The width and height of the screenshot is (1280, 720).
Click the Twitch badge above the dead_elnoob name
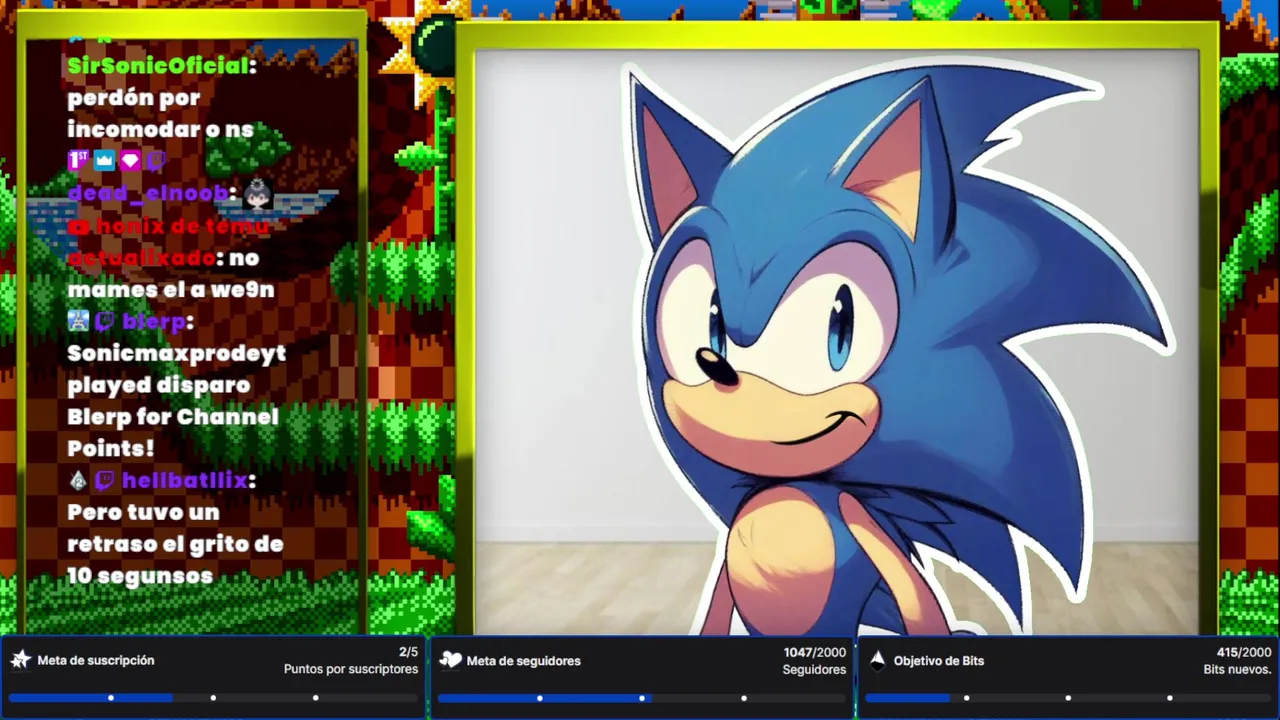tap(156, 160)
